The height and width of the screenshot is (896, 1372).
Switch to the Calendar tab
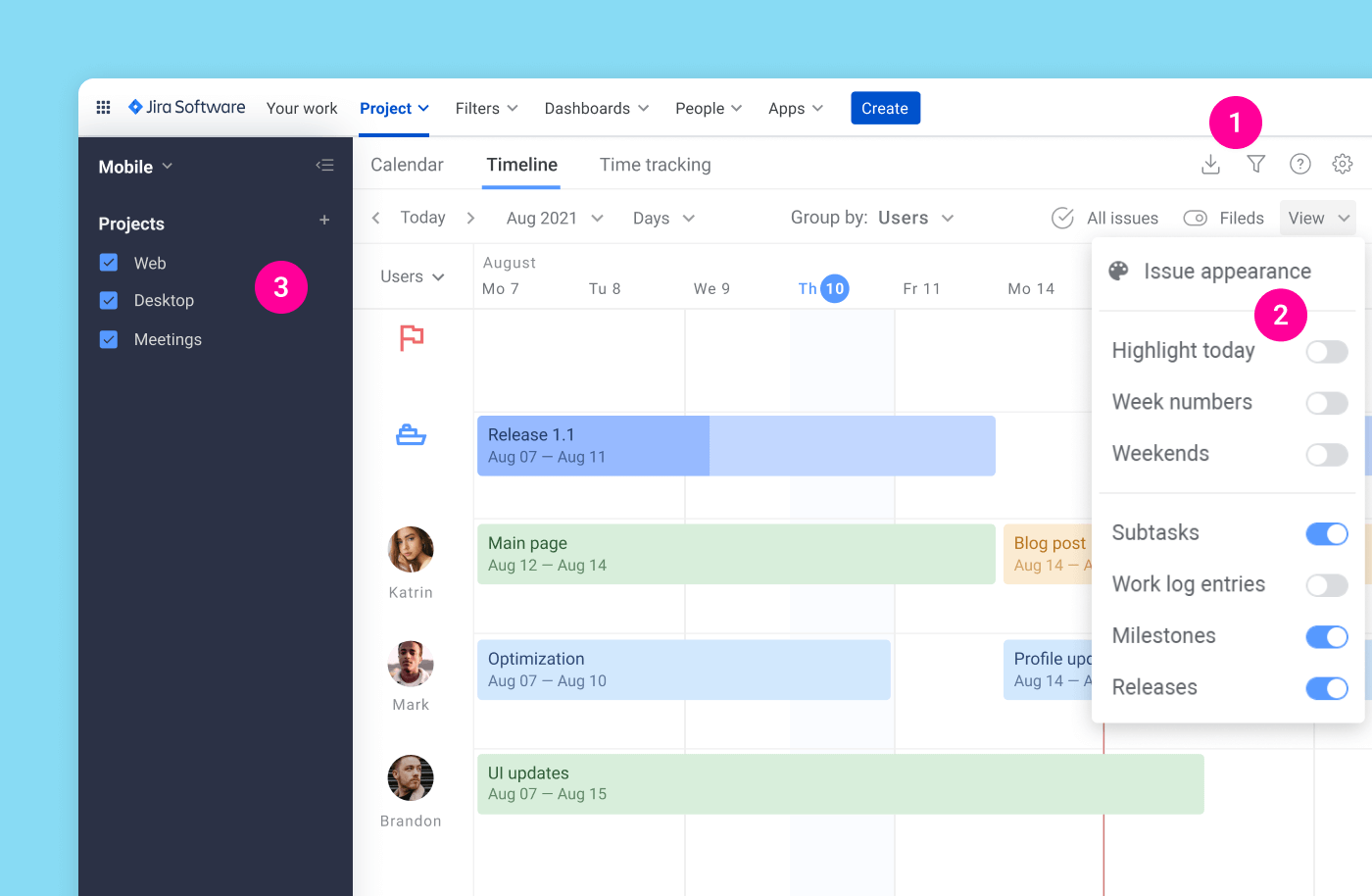[407, 165]
